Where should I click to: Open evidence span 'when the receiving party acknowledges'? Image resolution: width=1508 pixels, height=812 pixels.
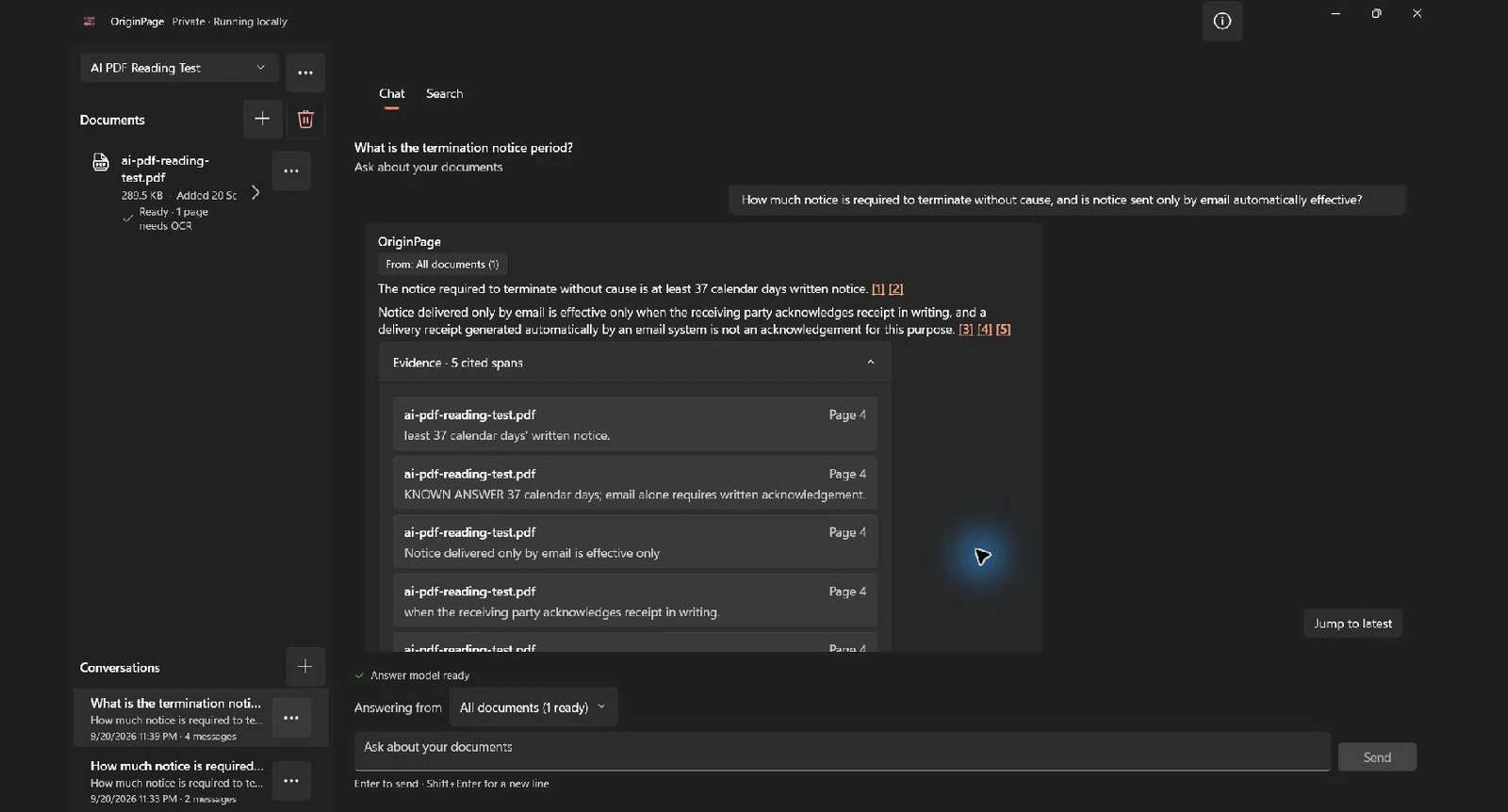point(635,601)
